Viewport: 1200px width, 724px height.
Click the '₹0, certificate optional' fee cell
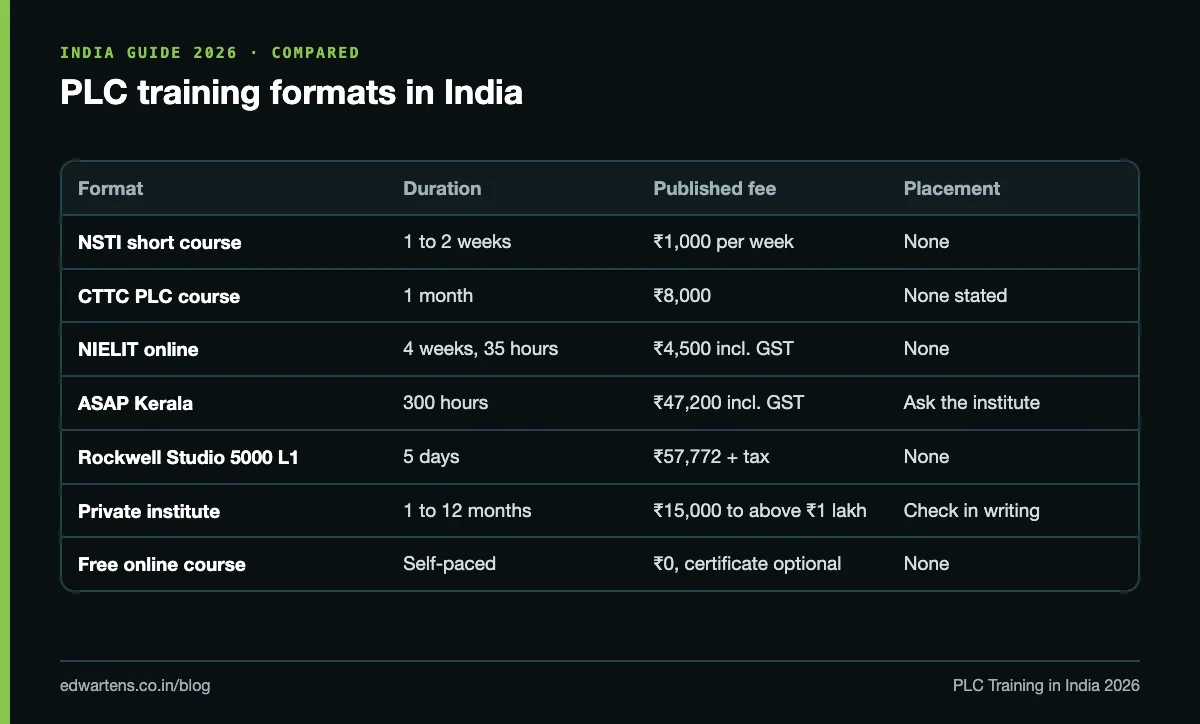pyautogui.click(x=747, y=564)
